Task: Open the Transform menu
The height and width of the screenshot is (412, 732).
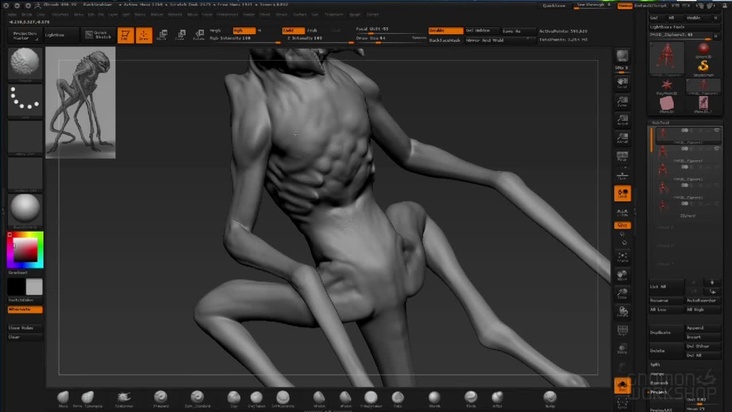Action: 334,14
